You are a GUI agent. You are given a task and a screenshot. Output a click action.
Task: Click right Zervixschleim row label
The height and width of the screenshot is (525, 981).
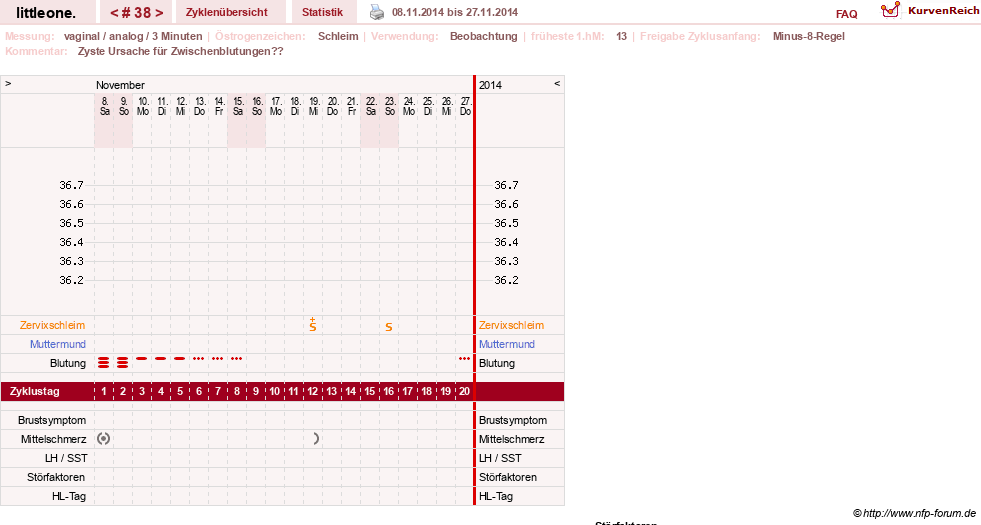pyautogui.click(x=511, y=325)
